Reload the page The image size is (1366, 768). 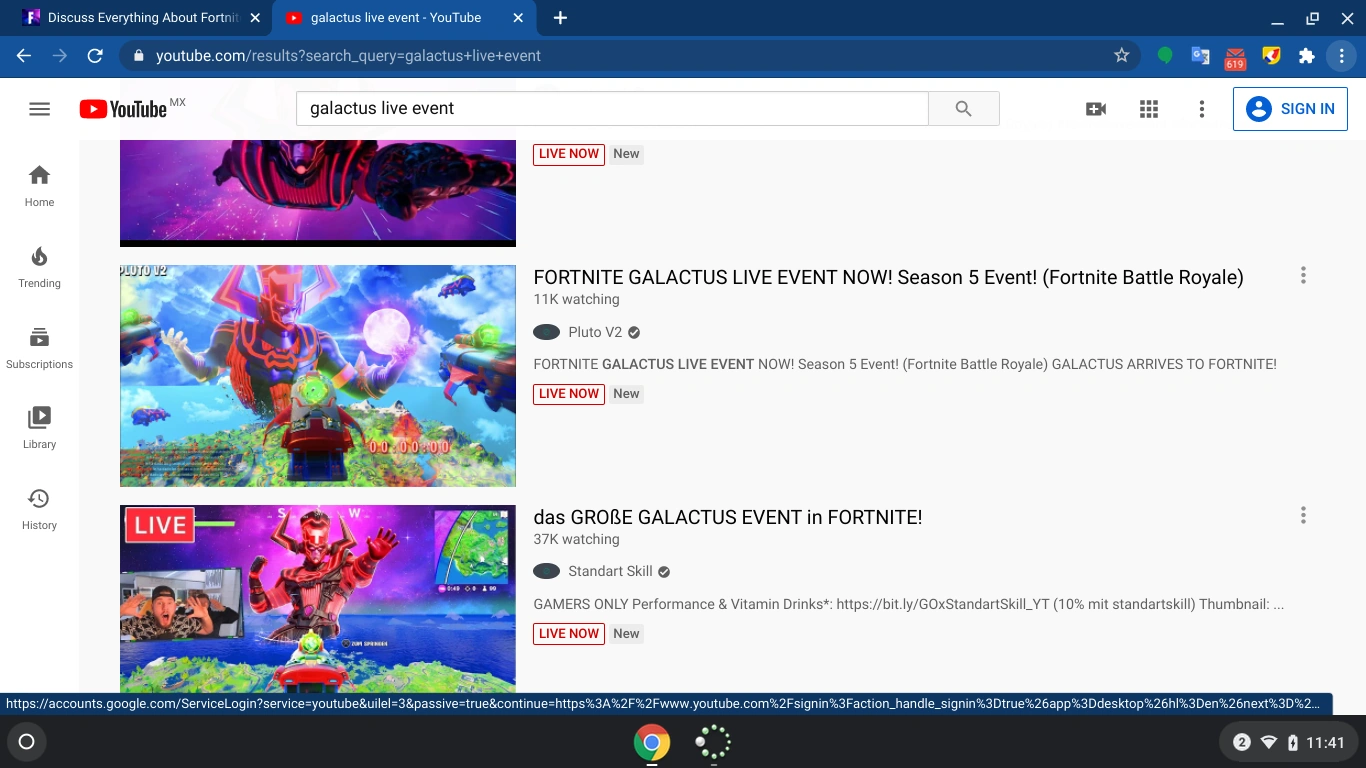pos(95,56)
